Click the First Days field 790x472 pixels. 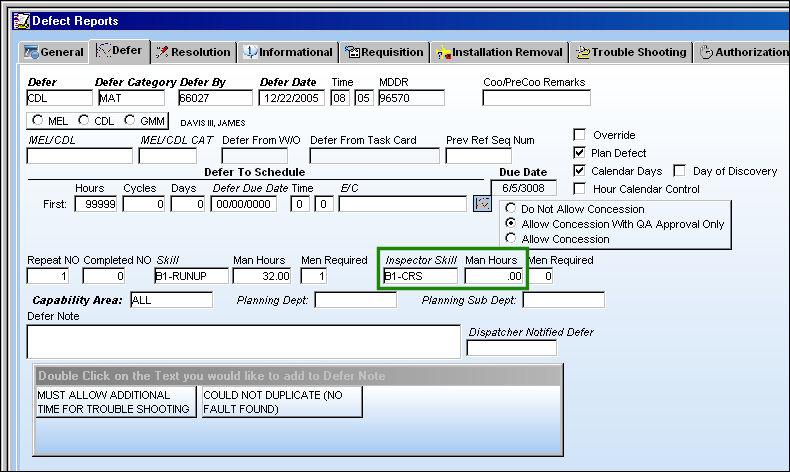[188, 204]
